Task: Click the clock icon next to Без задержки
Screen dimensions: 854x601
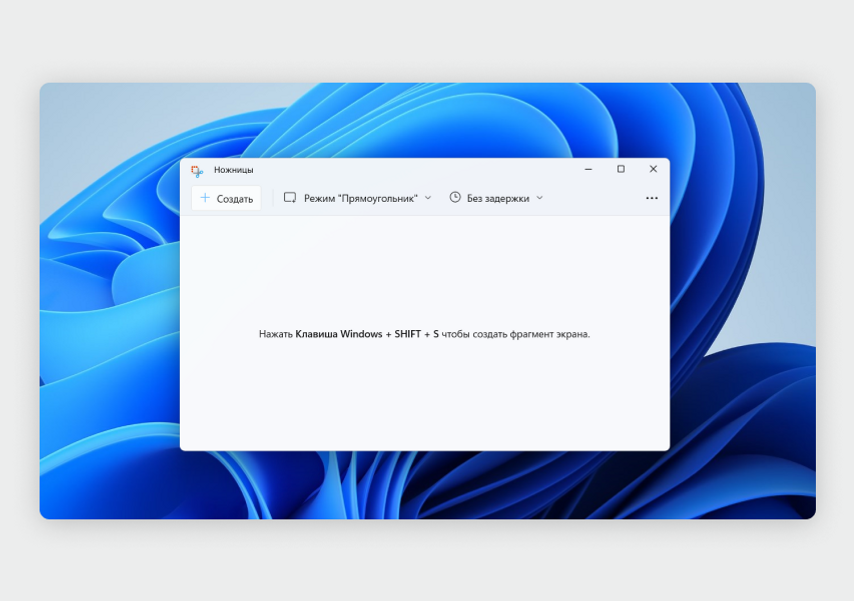Action: [x=455, y=197]
